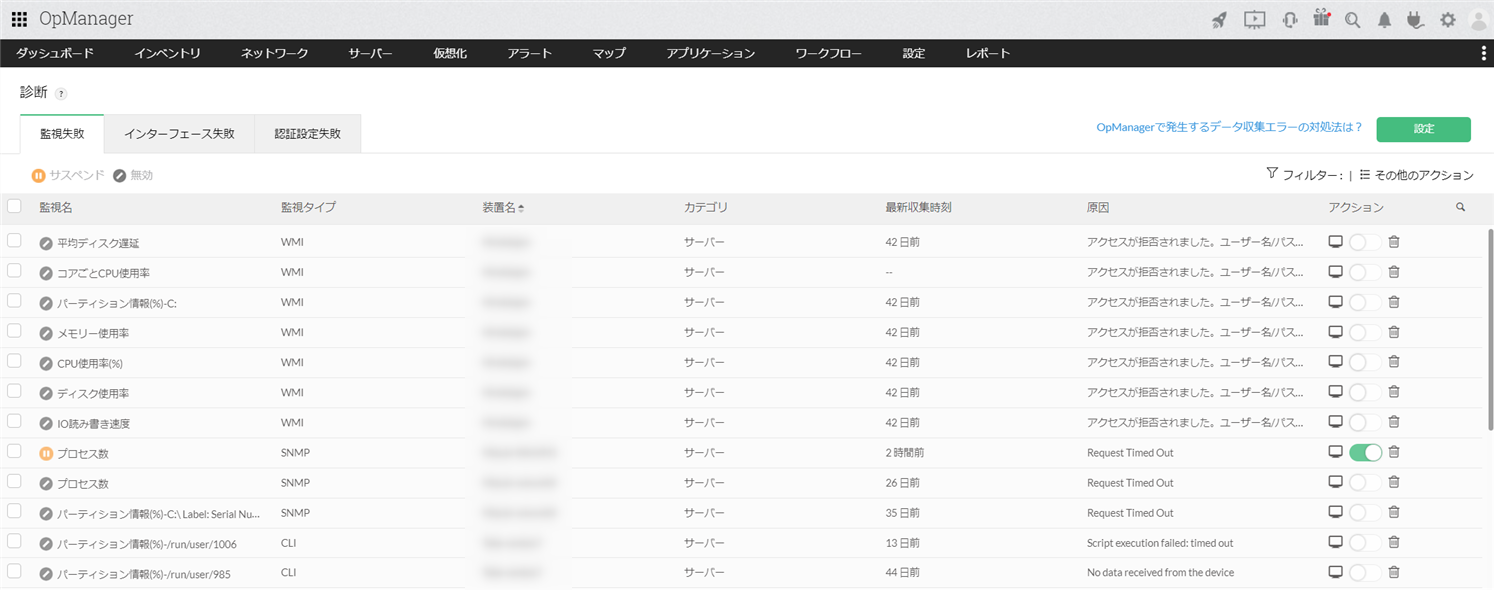Check the メモリー使用率 row checkbox
Screen dimensions: 1494x590
pos(14,331)
